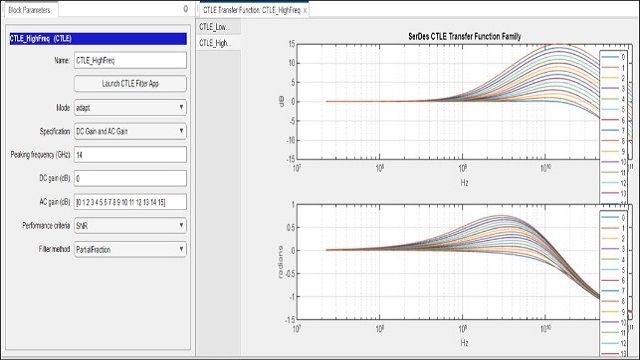Viewport: 640px width, 360px height.
Task: Click the DC gain (dB) field
Action: [x=130, y=178]
